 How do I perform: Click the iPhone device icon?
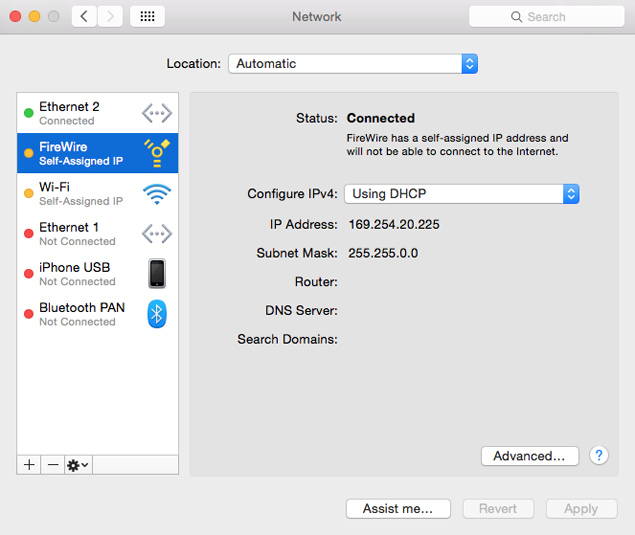tap(157, 273)
